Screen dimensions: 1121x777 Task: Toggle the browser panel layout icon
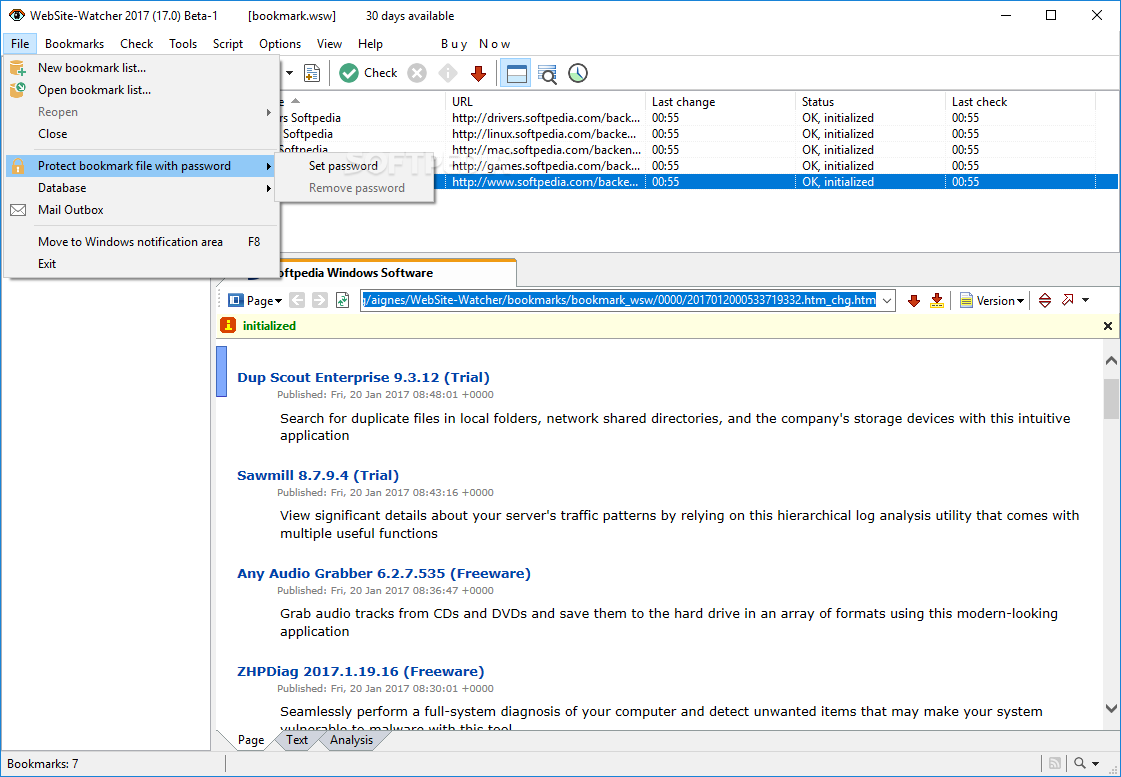pos(515,73)
